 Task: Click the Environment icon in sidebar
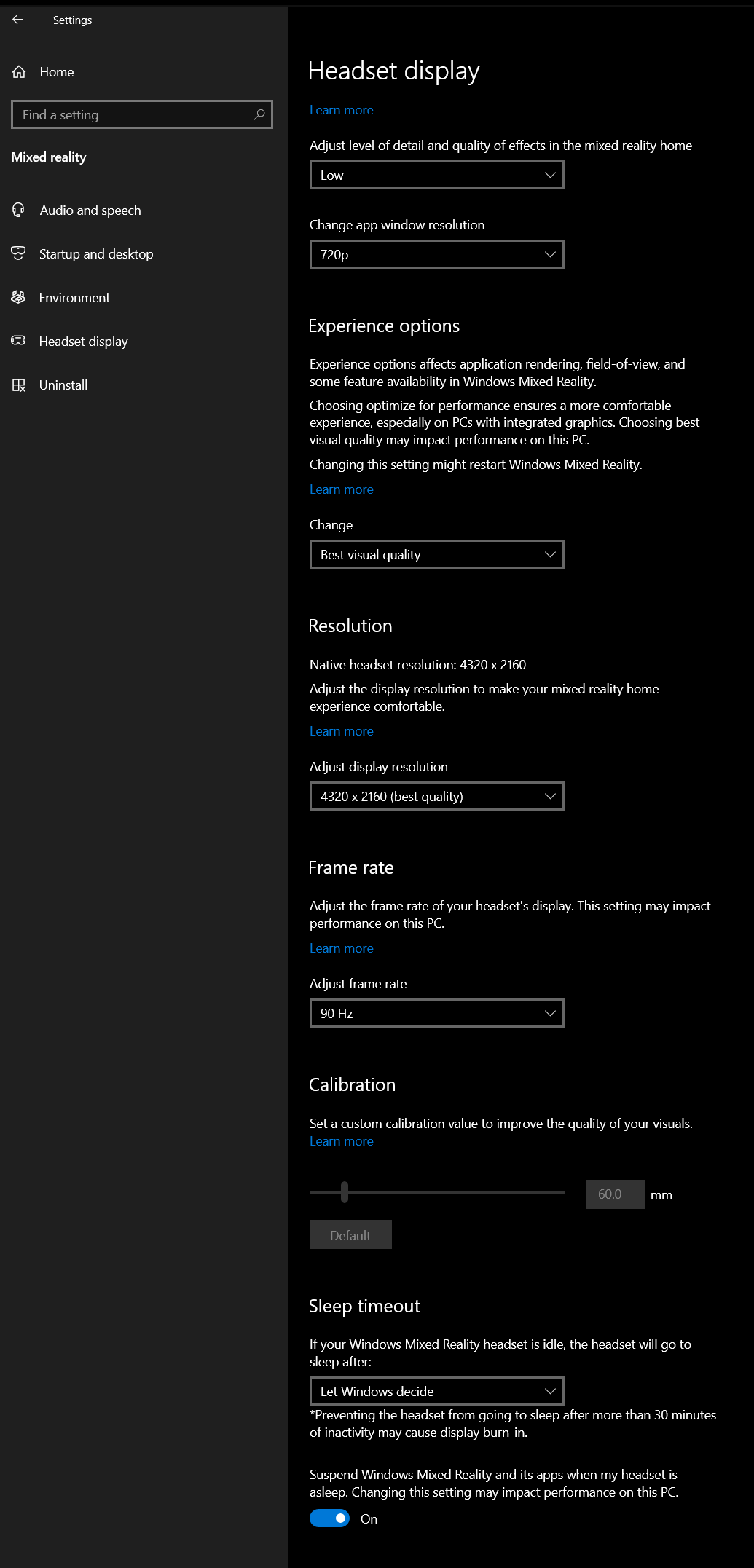tap(19, 297)
